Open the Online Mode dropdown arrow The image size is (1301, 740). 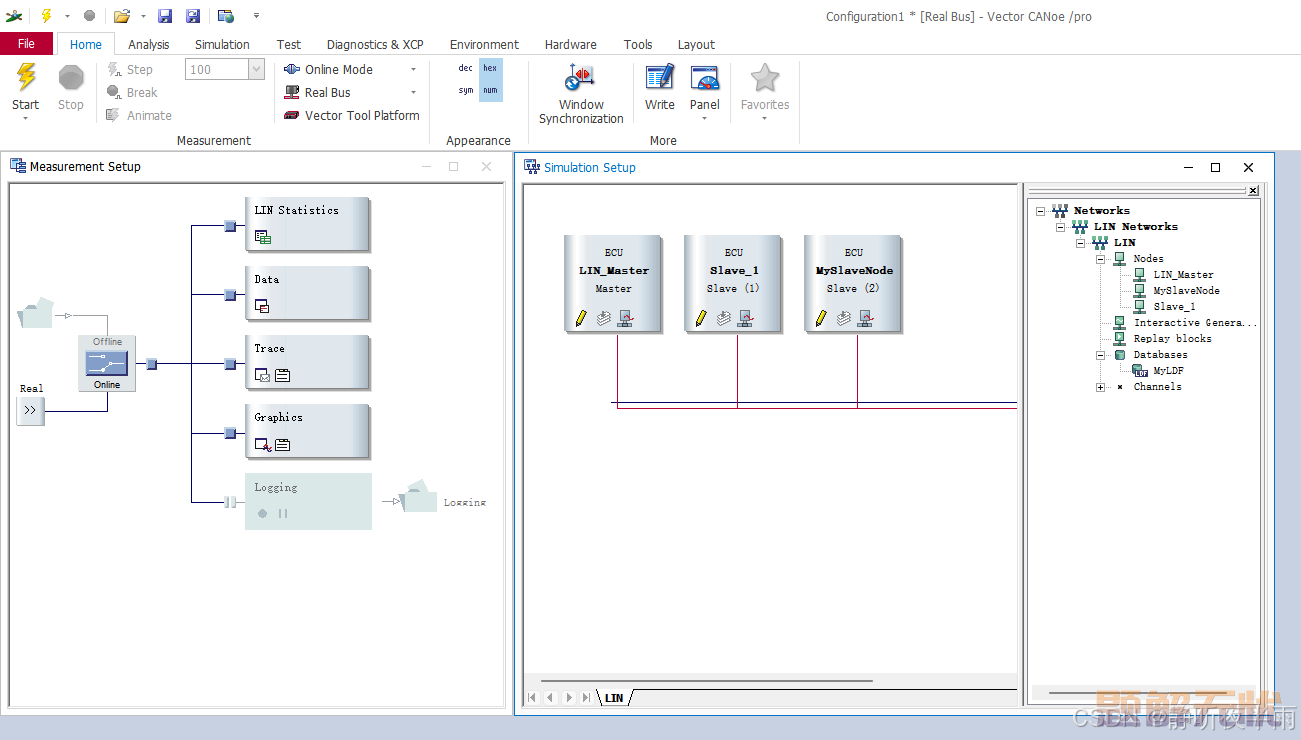pyautogui.click(x=413, y=69)
